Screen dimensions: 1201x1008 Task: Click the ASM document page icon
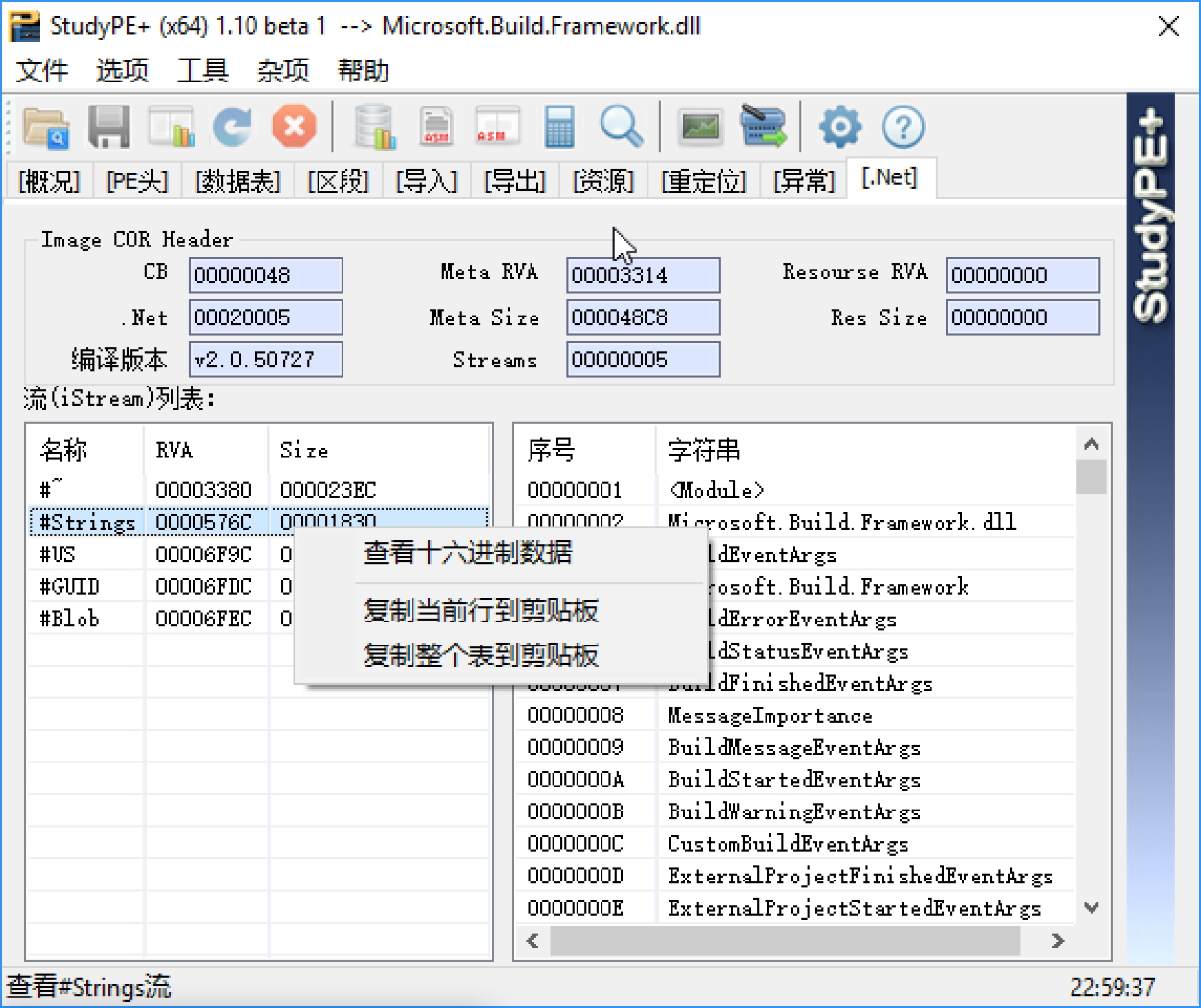point(436,127)
